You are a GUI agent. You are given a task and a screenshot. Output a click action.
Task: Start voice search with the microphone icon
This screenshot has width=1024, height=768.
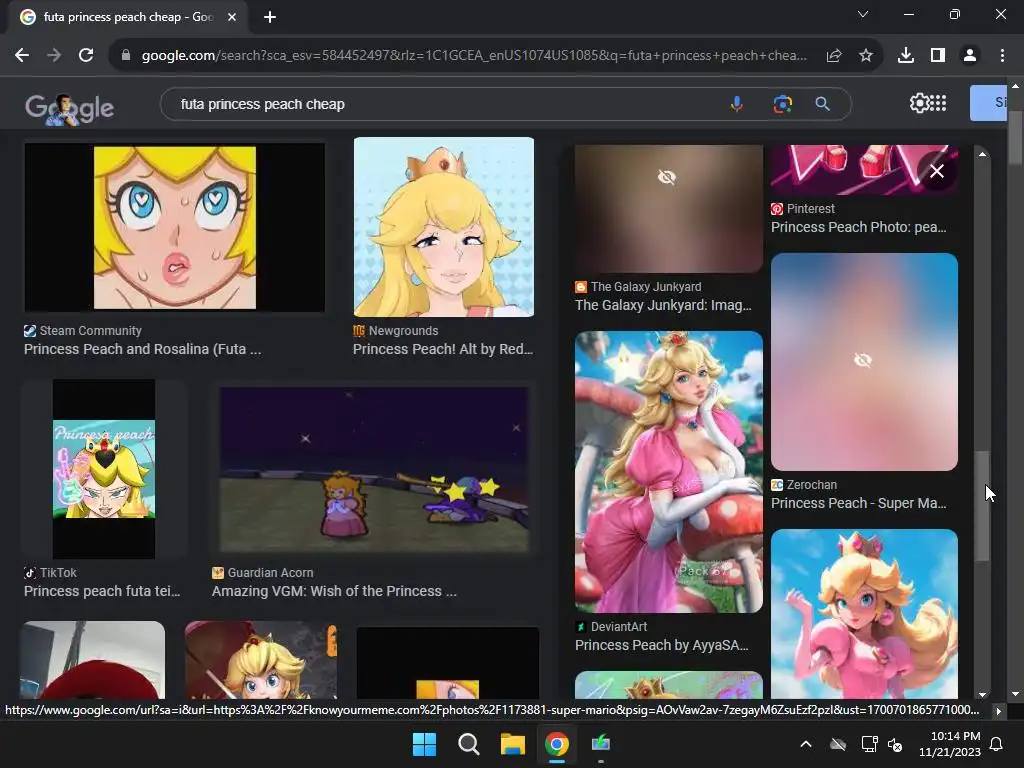[737, 104]
